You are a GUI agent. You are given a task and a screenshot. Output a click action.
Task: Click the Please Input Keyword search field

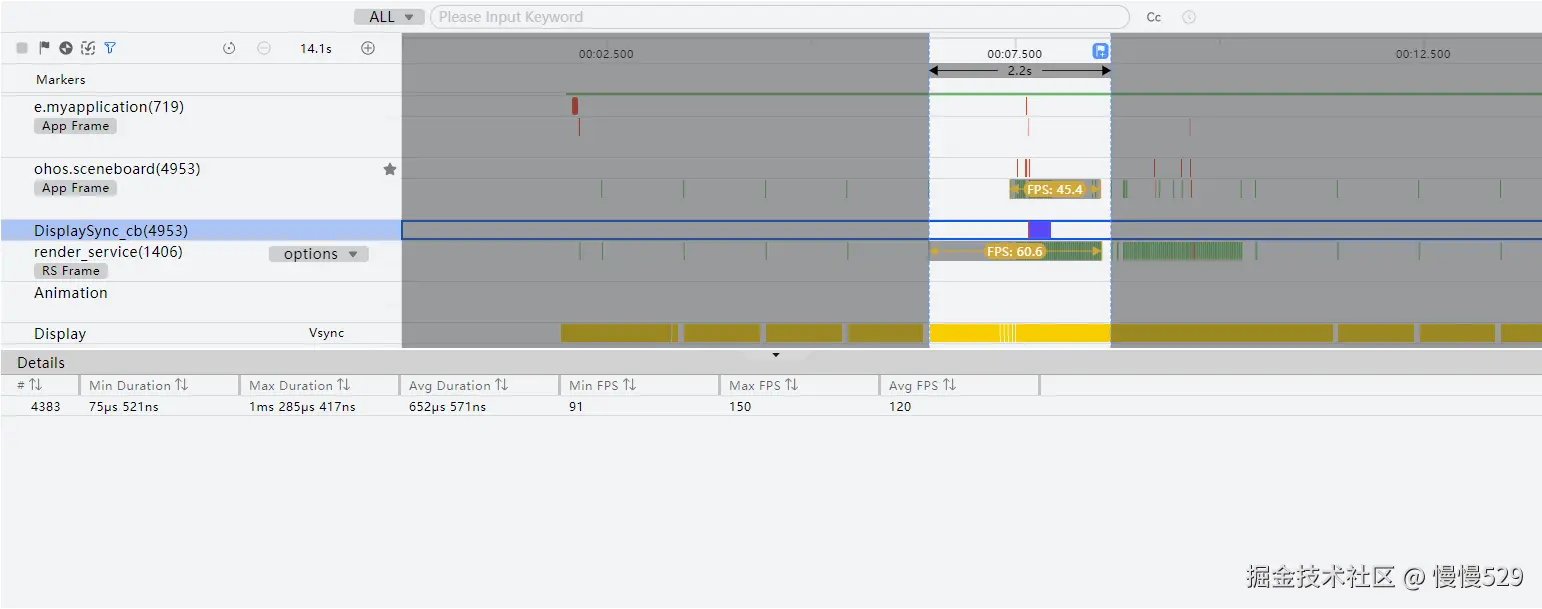tap(780, 17)
